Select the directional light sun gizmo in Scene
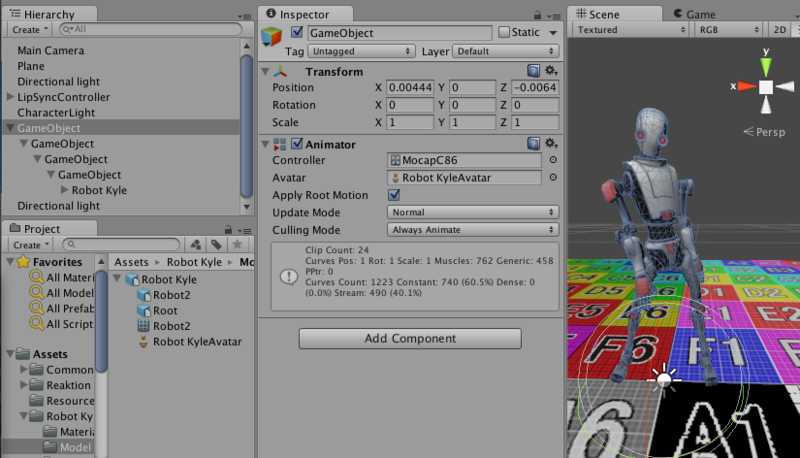 pos(664,379)
